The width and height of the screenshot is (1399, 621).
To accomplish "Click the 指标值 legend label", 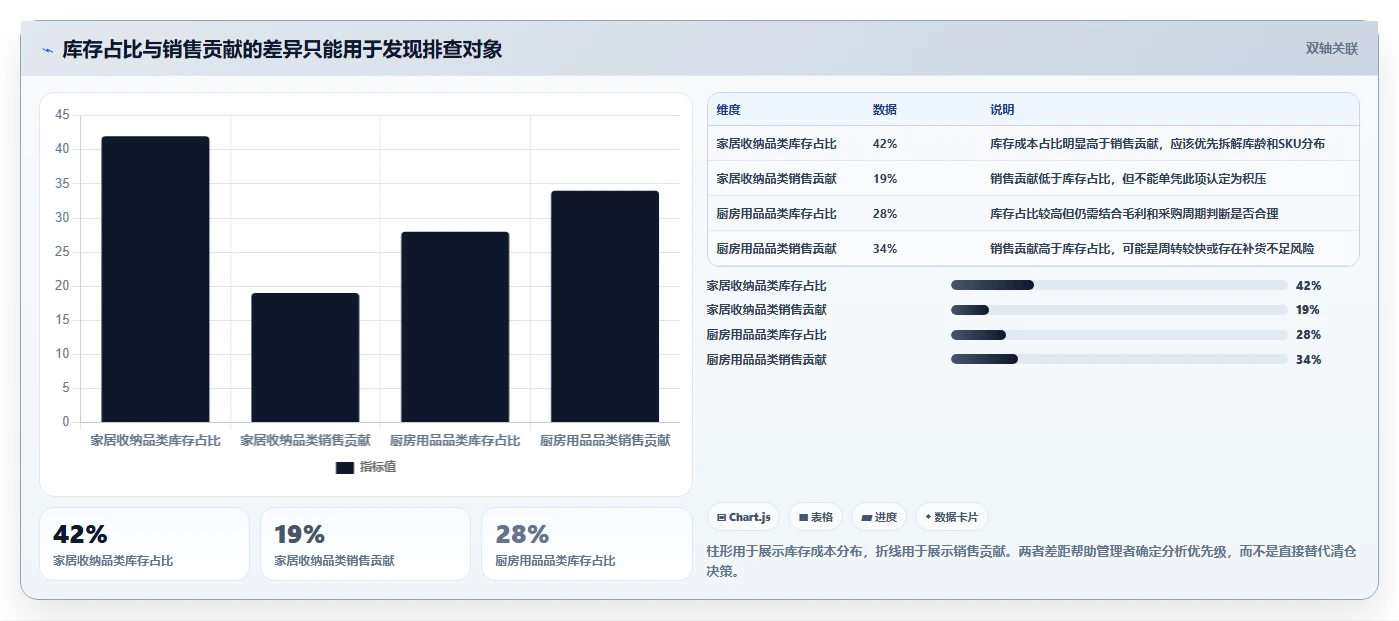I will pos(378,467).
